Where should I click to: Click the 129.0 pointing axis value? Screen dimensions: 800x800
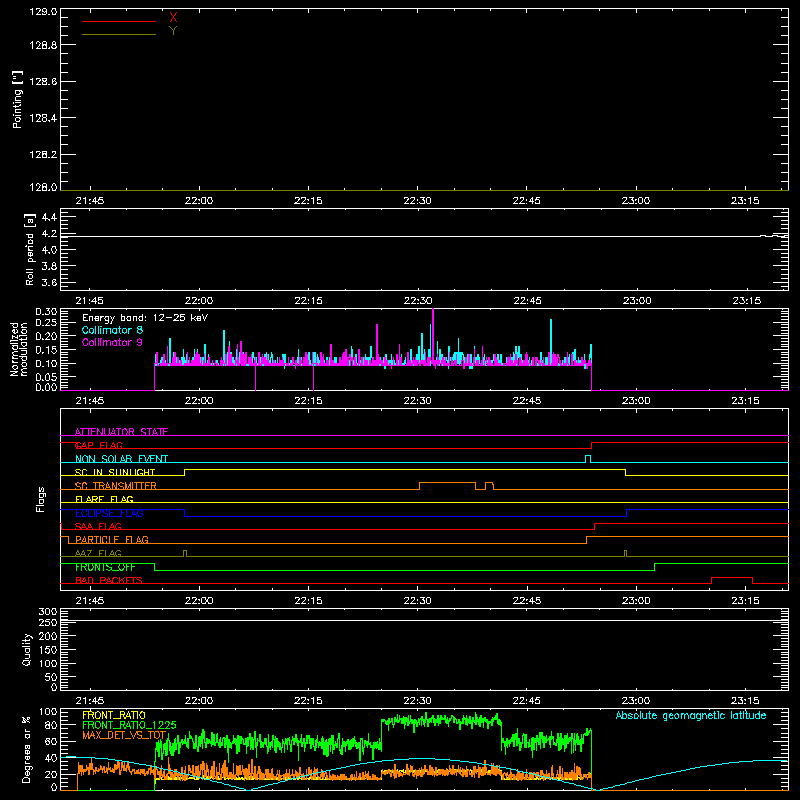point(43,12)
